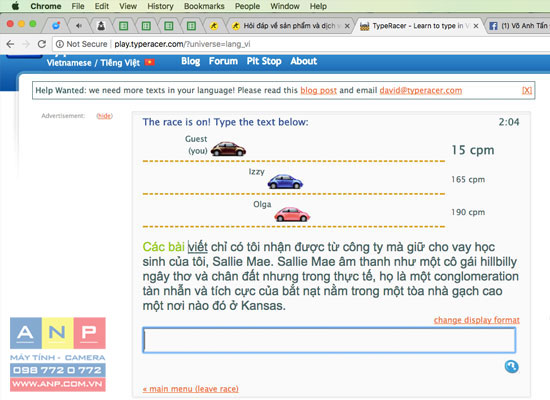Switch to the Facebook Võ Anh Tấn tab
Image resolution: width=550 pixels, height=400 pixels.
pos(518,26)
